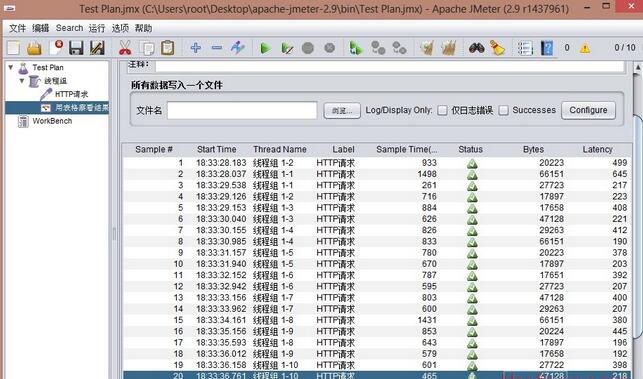Viewport: 643px width, 379px height.
Task: Click the status icon in sample row 5
Action: pos(472,208)
